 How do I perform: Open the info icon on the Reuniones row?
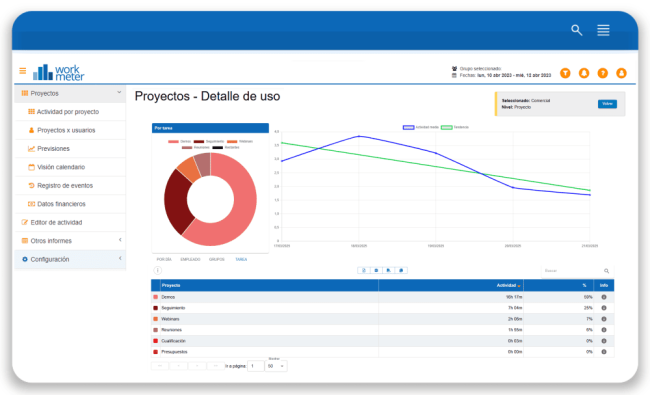[604, 330]
